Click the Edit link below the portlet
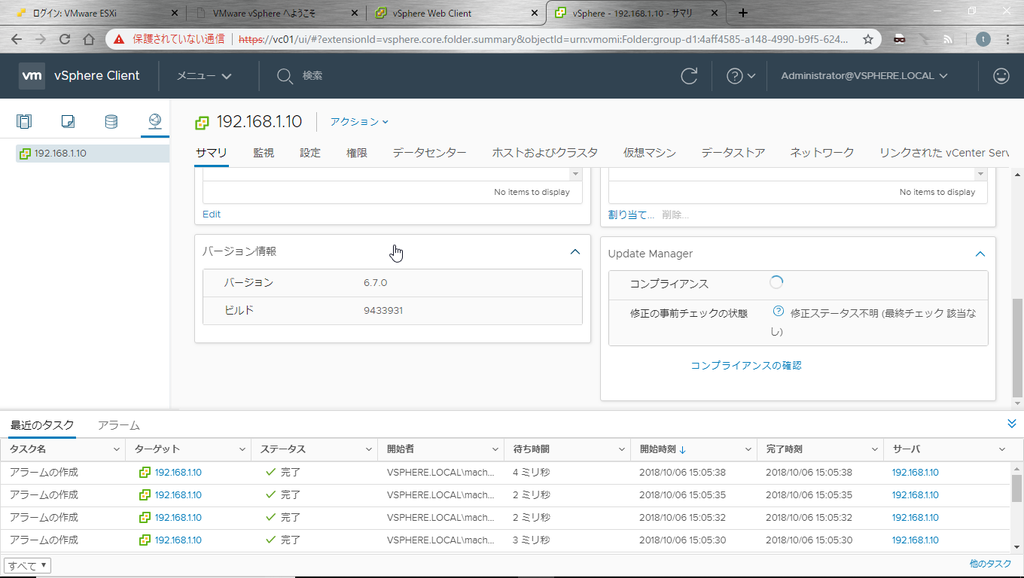The width and height of the screenshot is (1024, 578). coord(211,214)
